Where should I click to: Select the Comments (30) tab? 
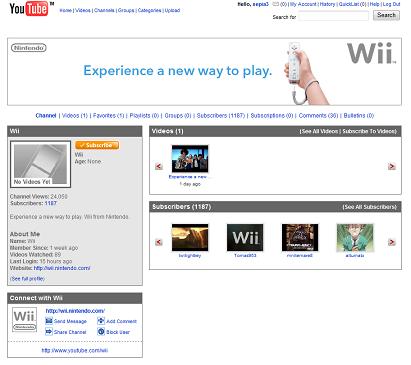318,116
